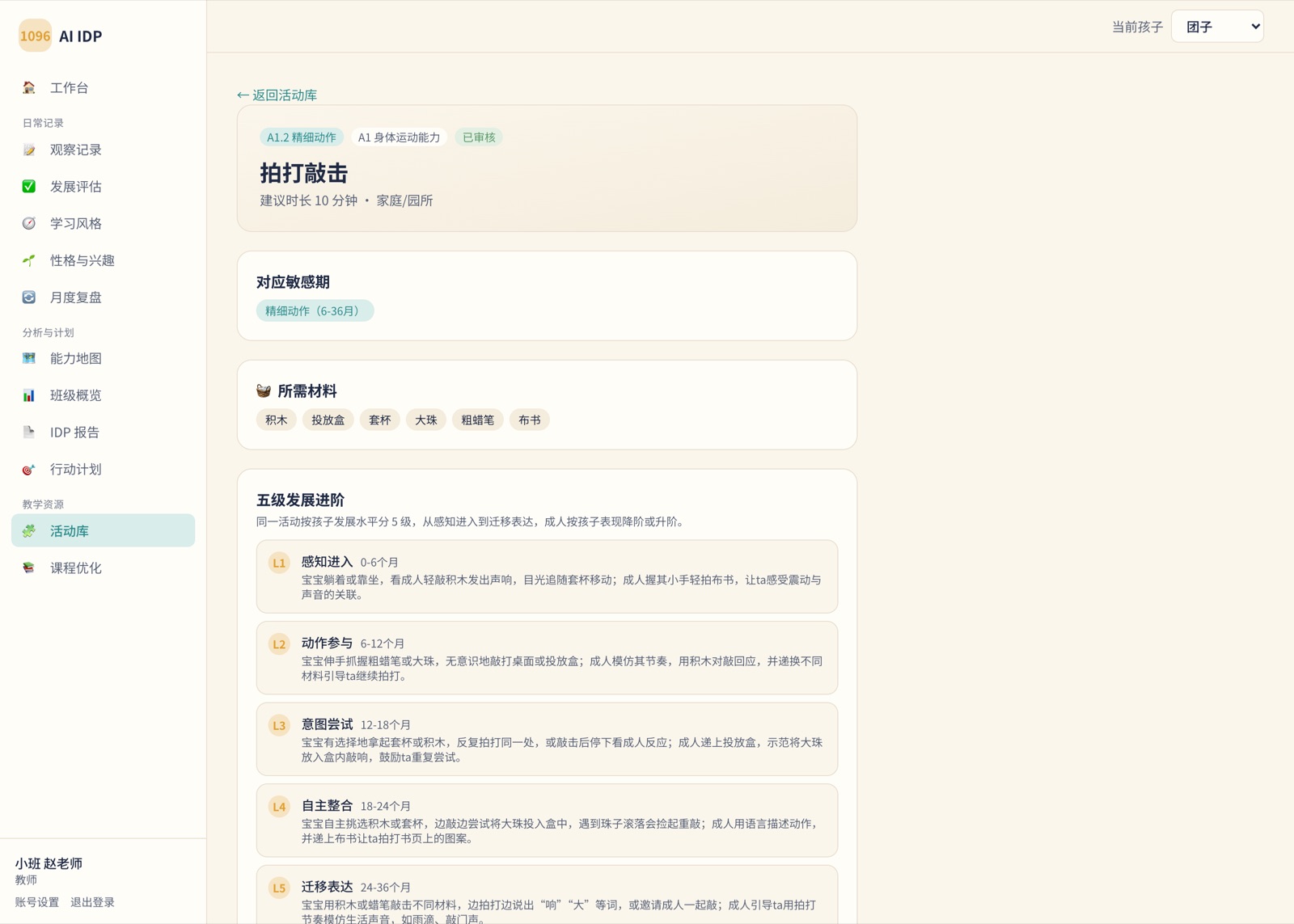The image size is (1294, 924).
Task: Select 课程优化 in the sidebar
Action: pyautogui.click(x=104, y=567)
